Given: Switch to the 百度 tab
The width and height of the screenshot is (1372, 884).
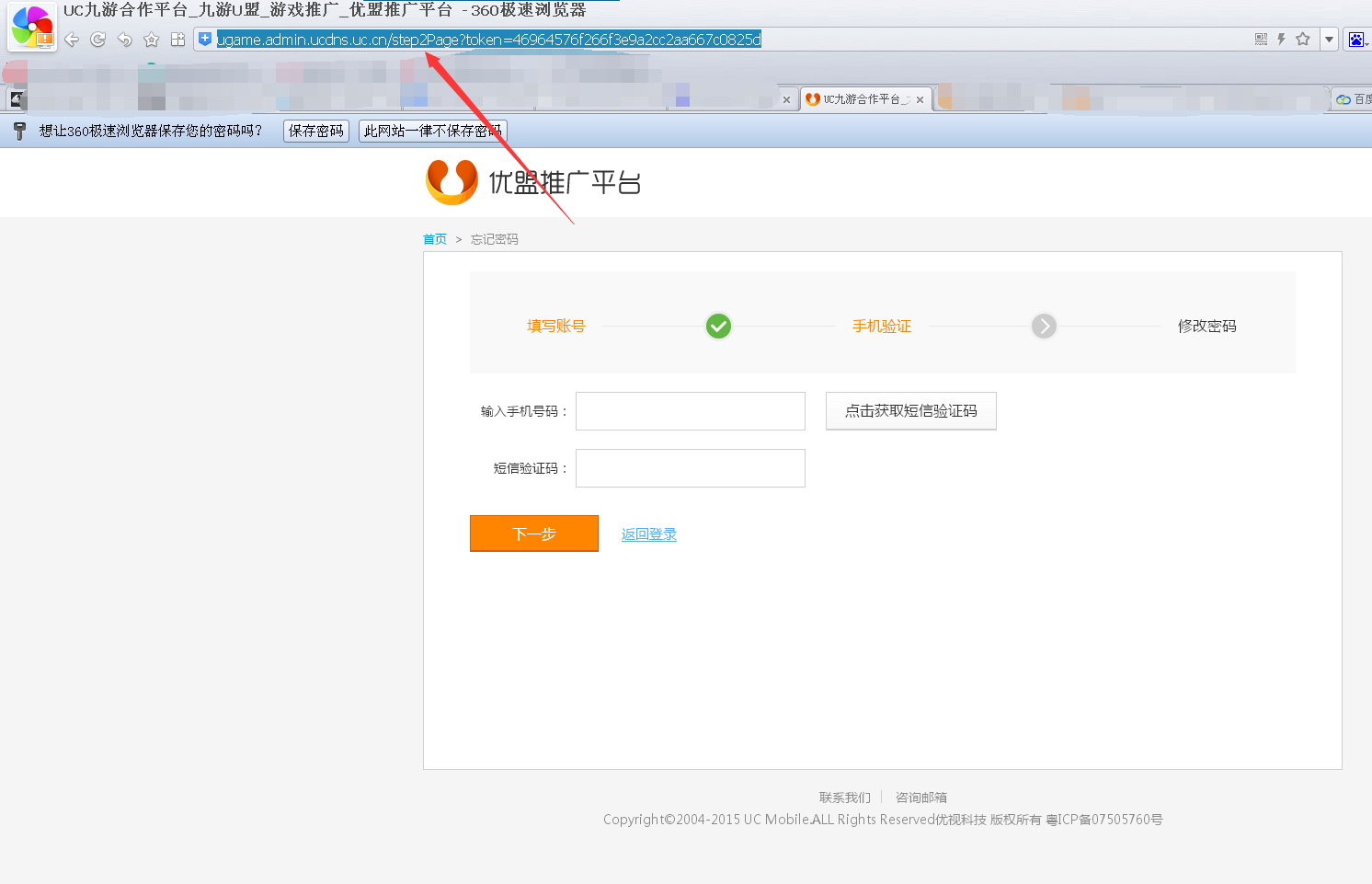Looking at the screenshot, I should pyautogui.click(x=1353, y=99).
